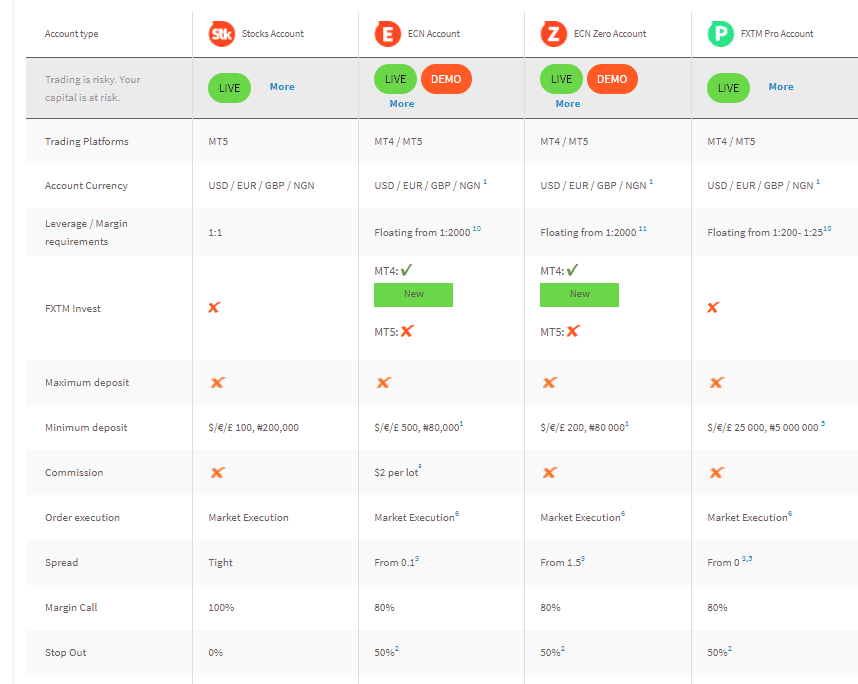Click the ECN Zero Account Z logo icon

click(x=553, y=34)
